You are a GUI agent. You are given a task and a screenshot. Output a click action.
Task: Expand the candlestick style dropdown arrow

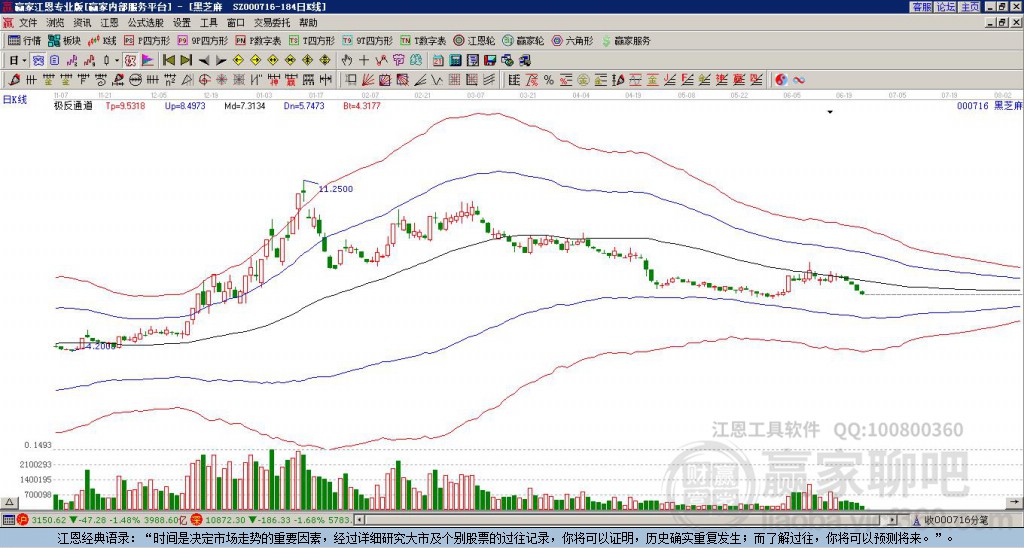pyautogui.click(x=117, y=60)
